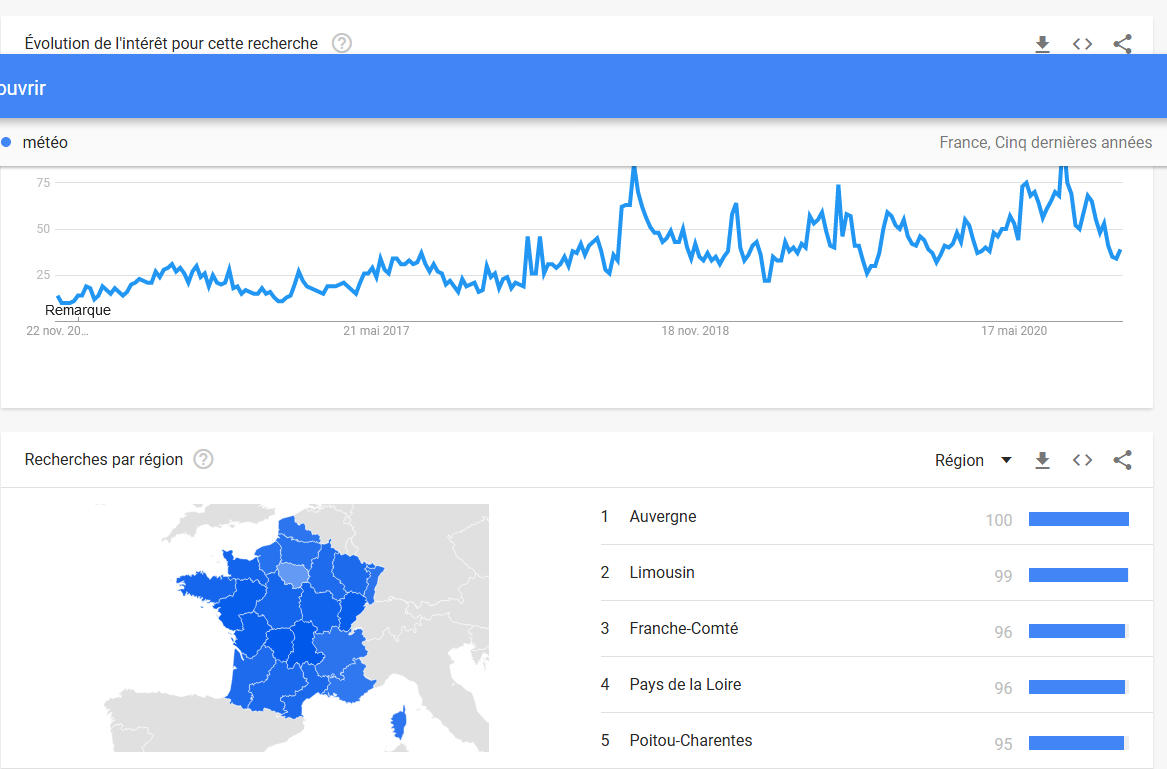This screenshot has width=1167, height=769.
Task: Click Corsica on the France map
Action: [398, 726]
